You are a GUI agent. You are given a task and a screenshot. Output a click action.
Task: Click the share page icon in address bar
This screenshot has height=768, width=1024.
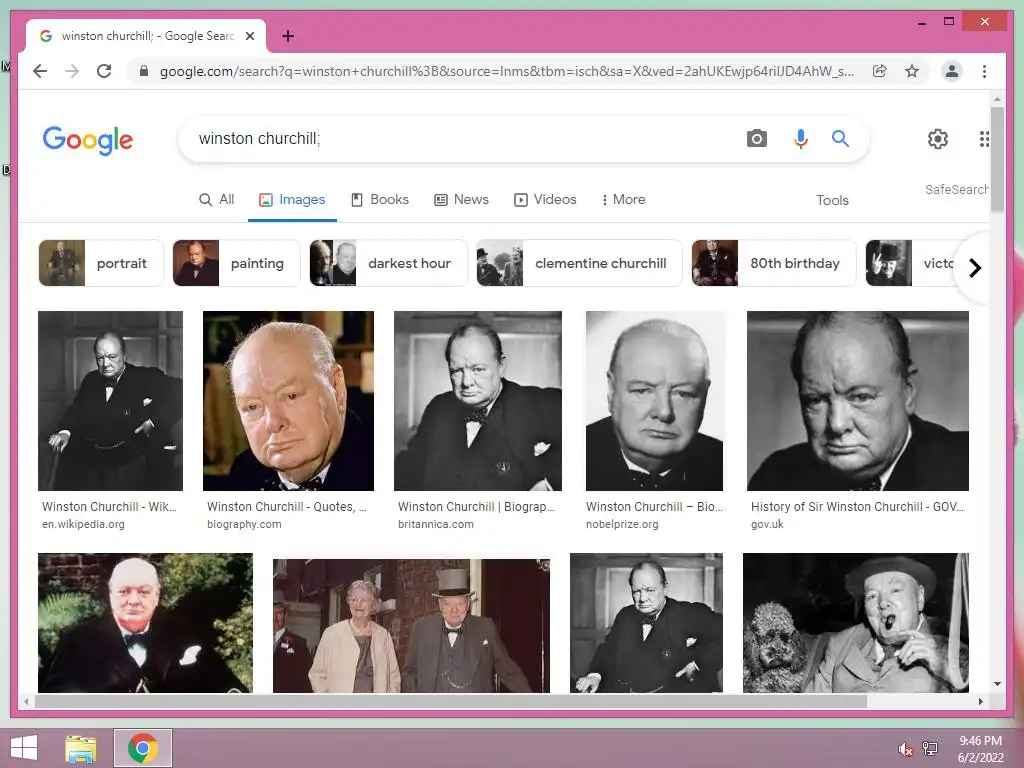click(x=880, y=71)
